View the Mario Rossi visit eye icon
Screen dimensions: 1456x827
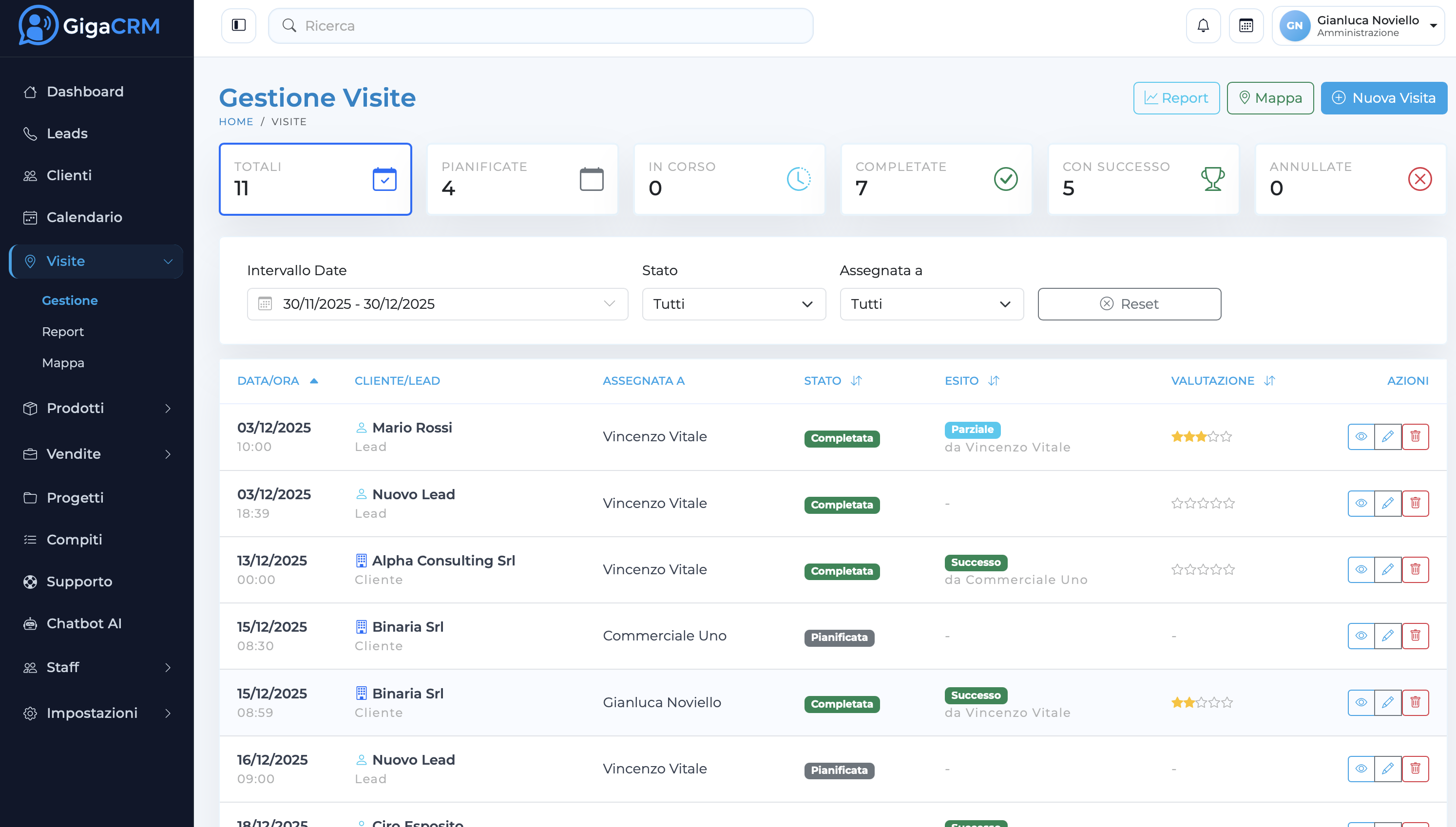[x=1361, y=436]
